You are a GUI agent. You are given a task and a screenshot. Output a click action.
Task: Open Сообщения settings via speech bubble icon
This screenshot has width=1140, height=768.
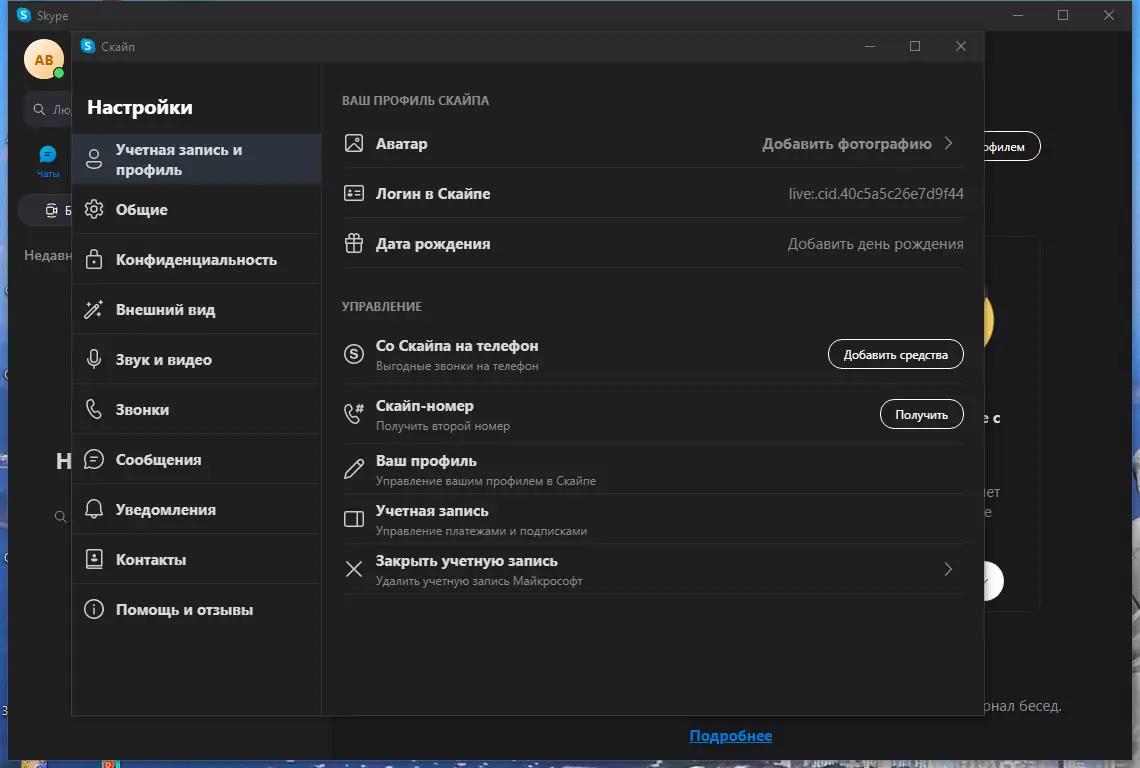tap(93, 459)
